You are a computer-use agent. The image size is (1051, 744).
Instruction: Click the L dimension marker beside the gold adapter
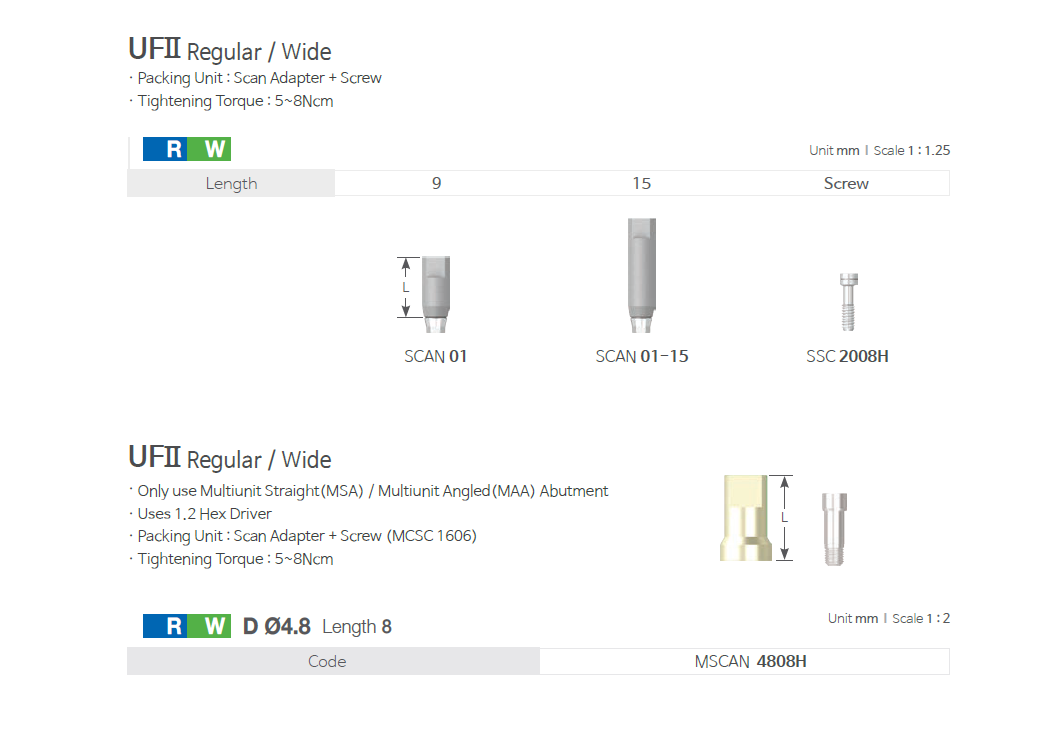pos(785,517)
